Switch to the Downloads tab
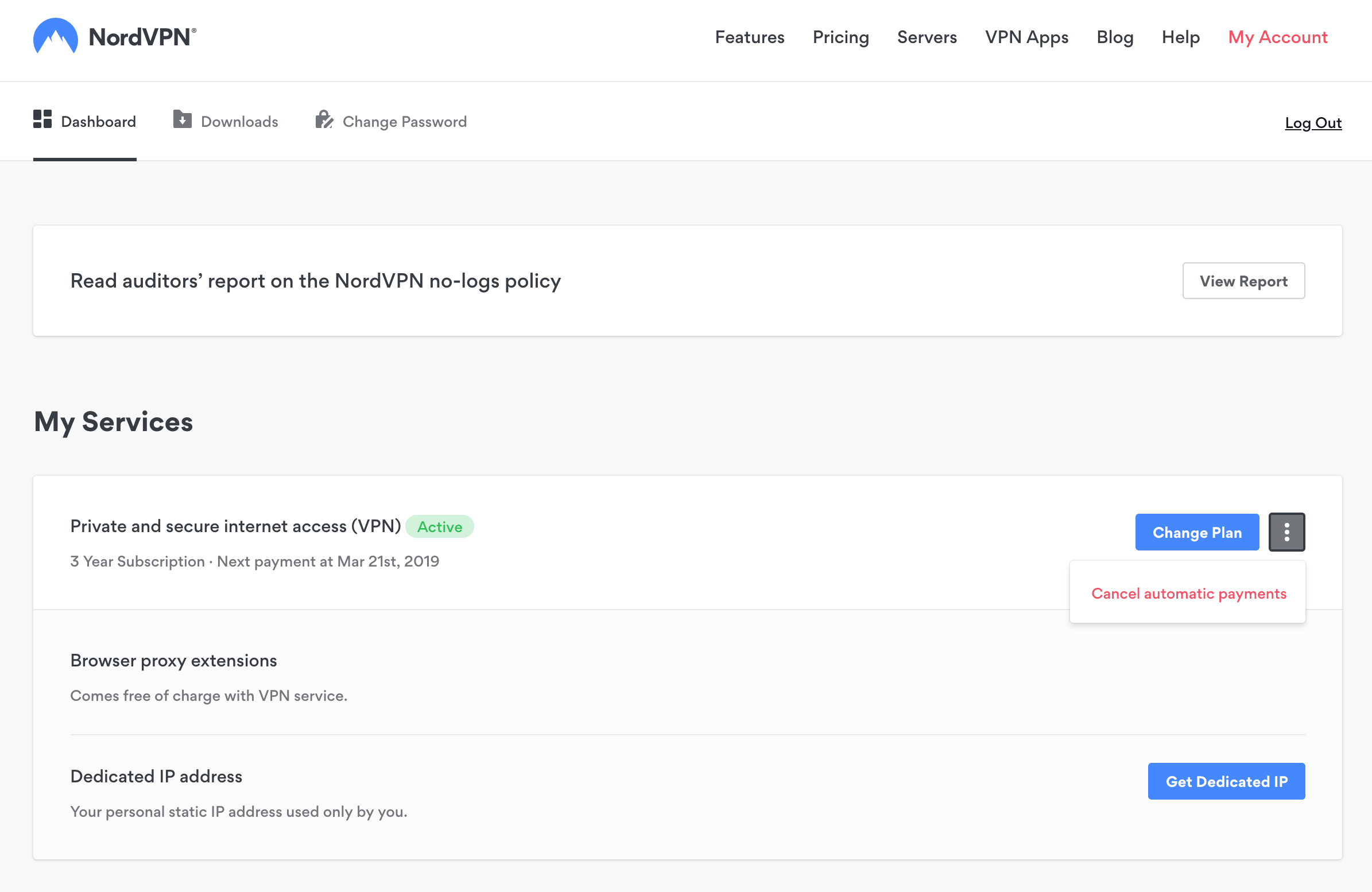The width and height of the screenshot is (1372, 892). (x=239, y=122)
